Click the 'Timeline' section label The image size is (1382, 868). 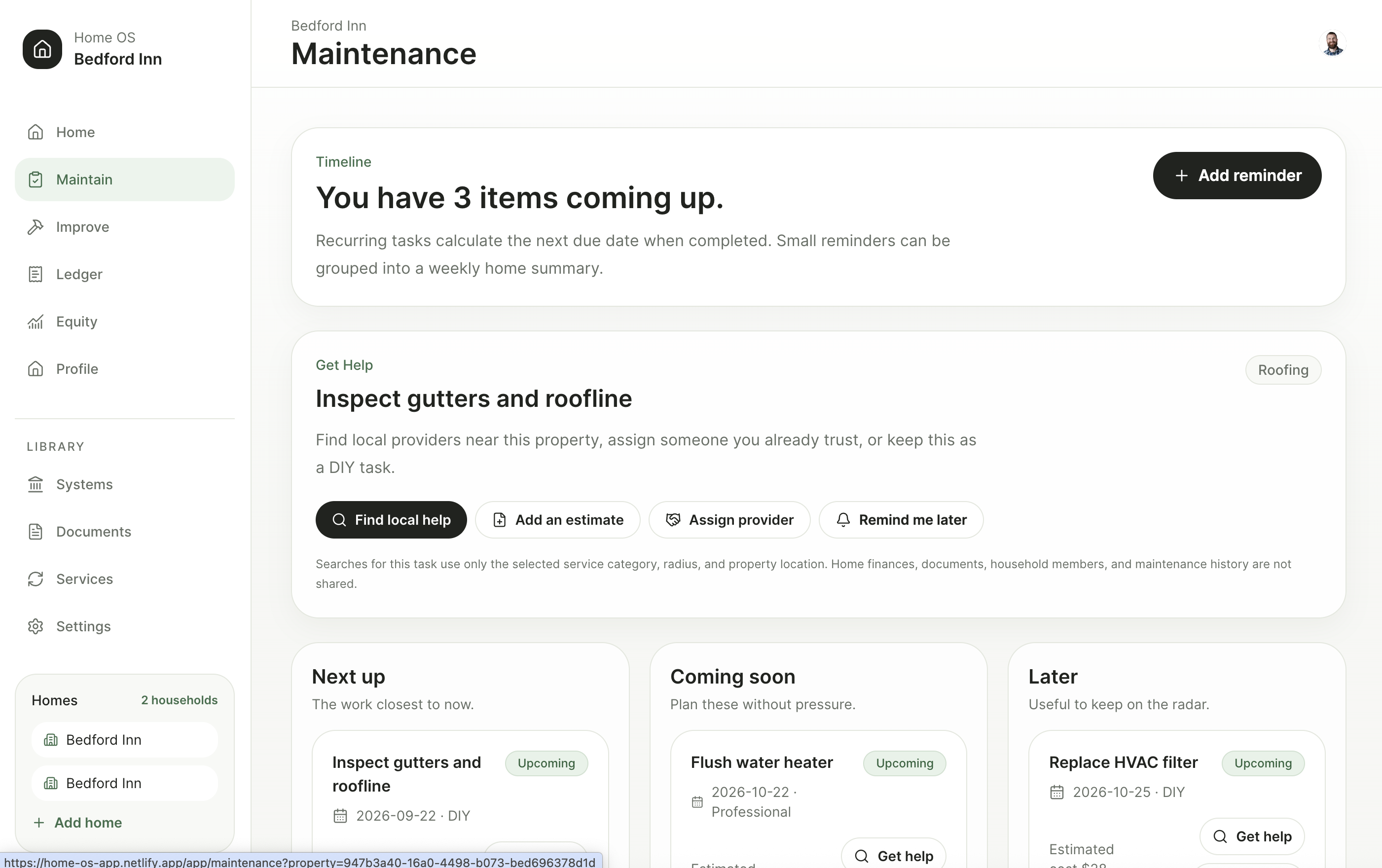pos(343,162)
